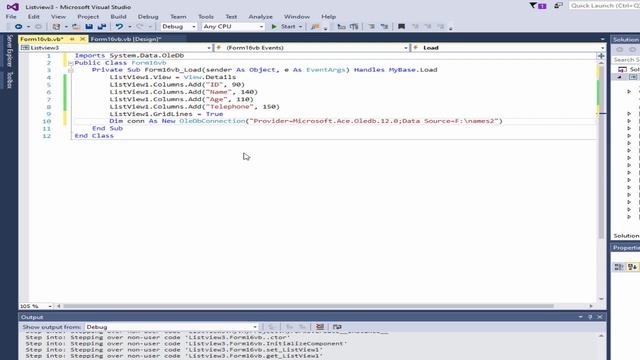The width and height of the screenshot is (640, 360).
Task: Click the Alphabetical sort icon in Properties panel
Action: [632, 267]
